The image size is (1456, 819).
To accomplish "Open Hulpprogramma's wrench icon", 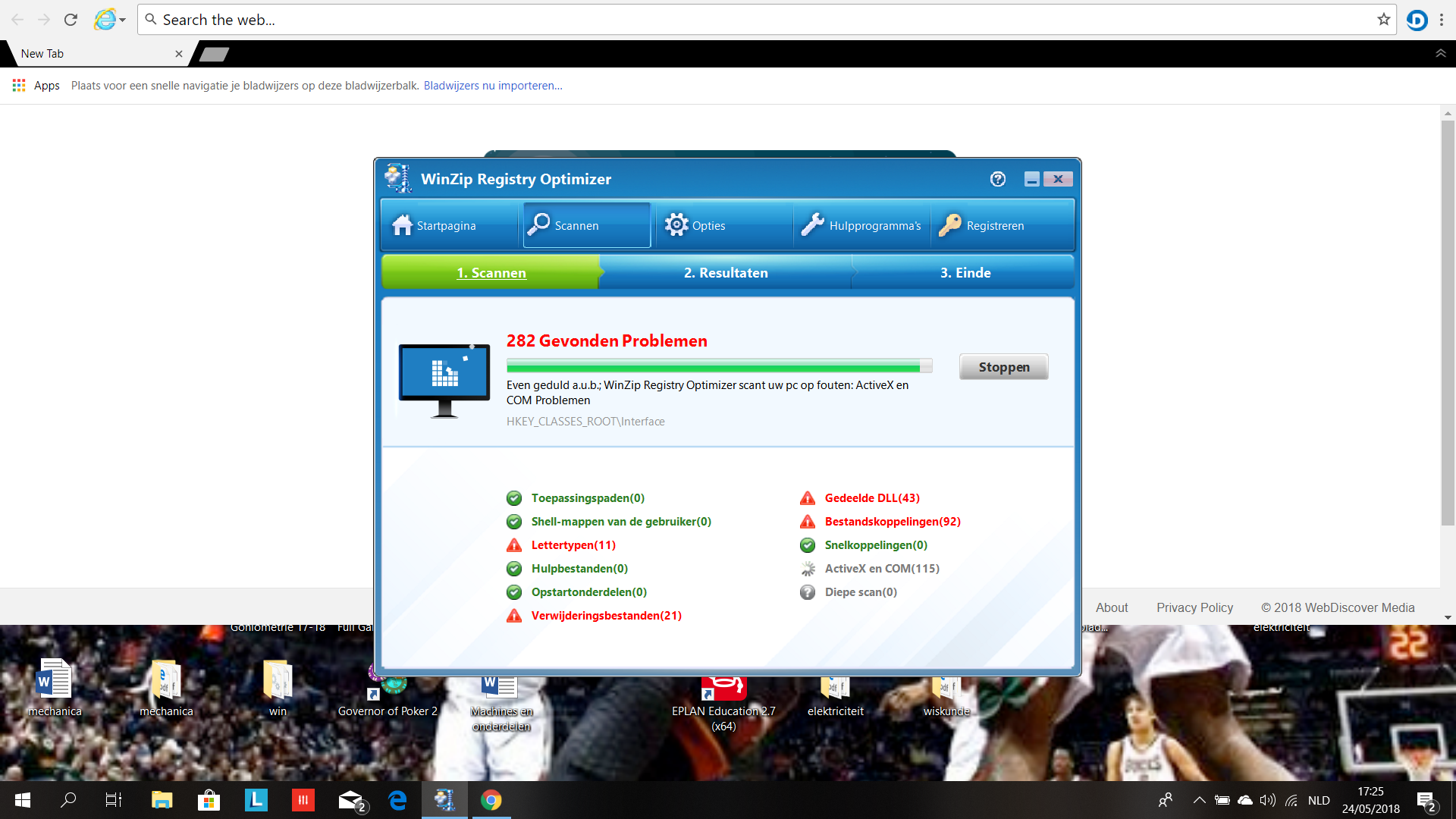I will [x=812, y=225].
